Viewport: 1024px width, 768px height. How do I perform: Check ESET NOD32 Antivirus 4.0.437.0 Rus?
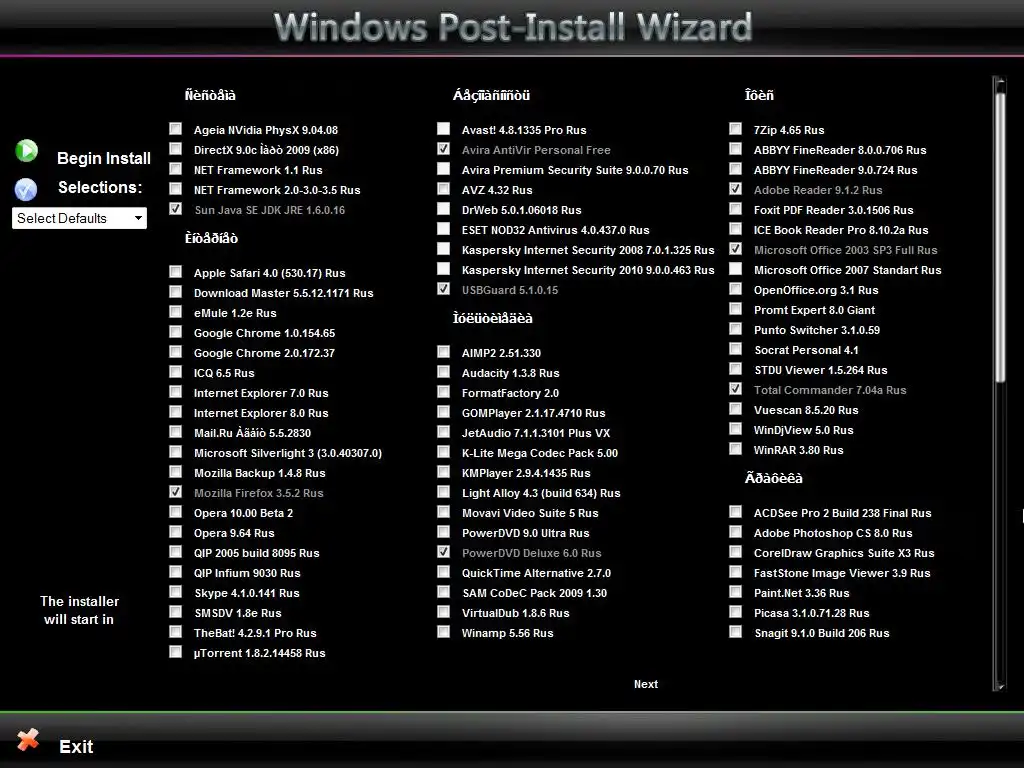(443, 229)
